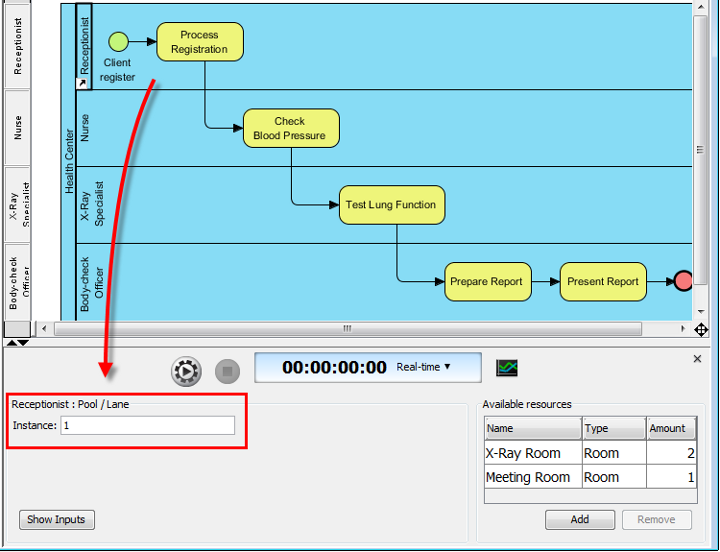Click the vertical scrollbar thumb

point(700,149)
